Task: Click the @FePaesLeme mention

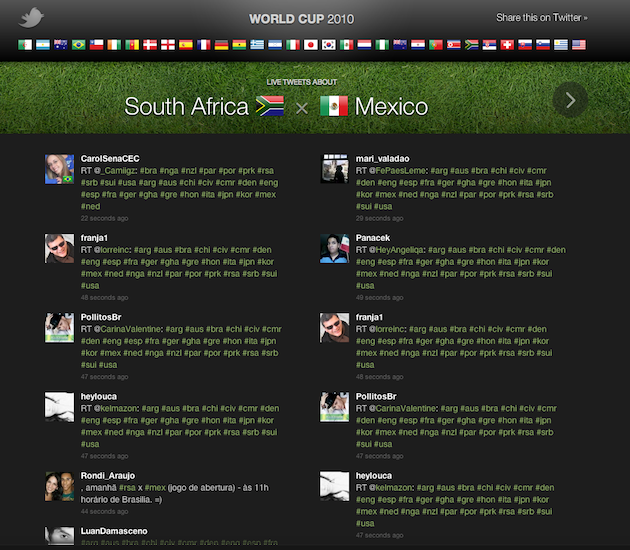Action: coord(398,171)
